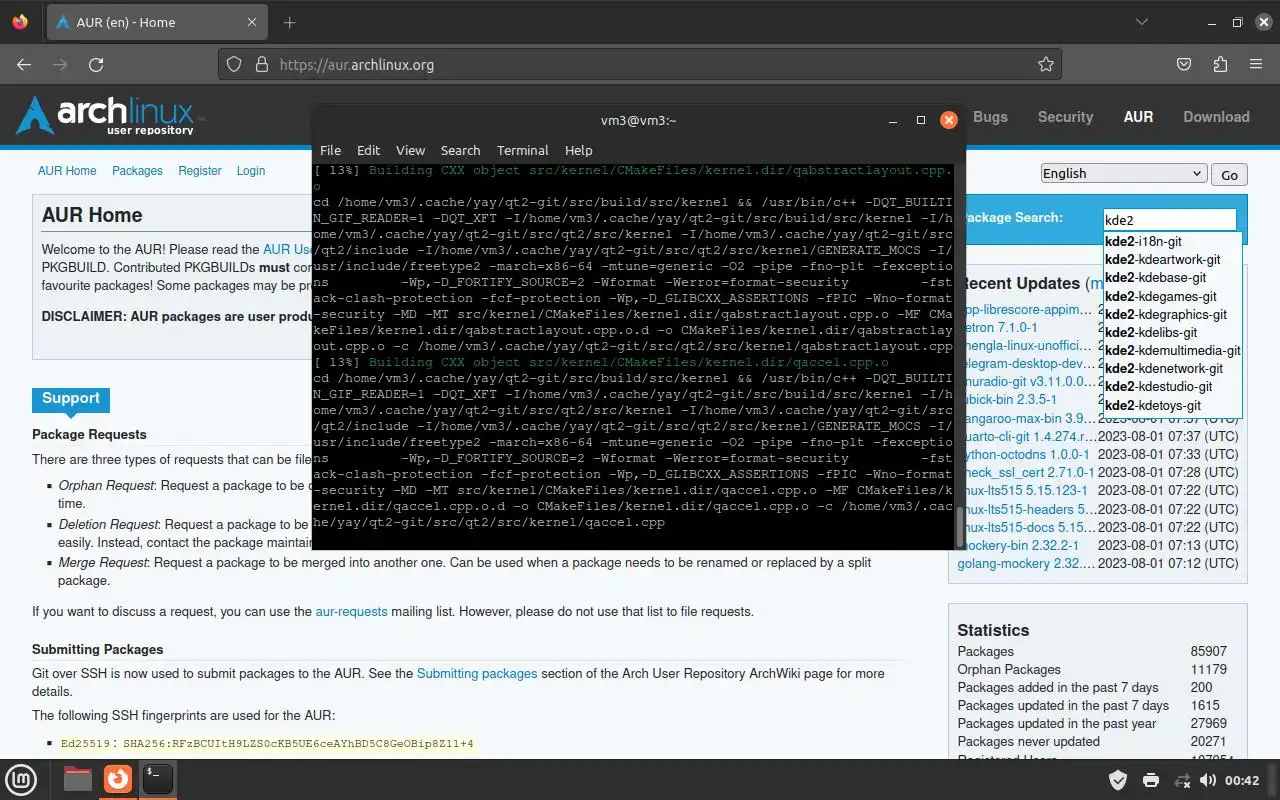Open the list all tabs chevron
The width and height of the screenshot is (1280, 800).
(1141, 22)
